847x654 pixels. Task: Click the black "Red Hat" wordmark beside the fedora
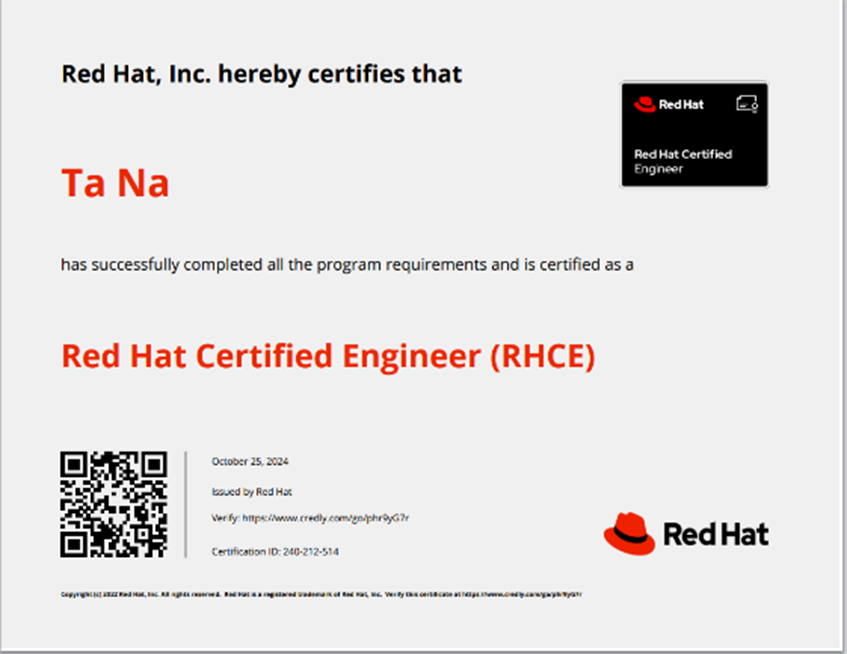716,534
